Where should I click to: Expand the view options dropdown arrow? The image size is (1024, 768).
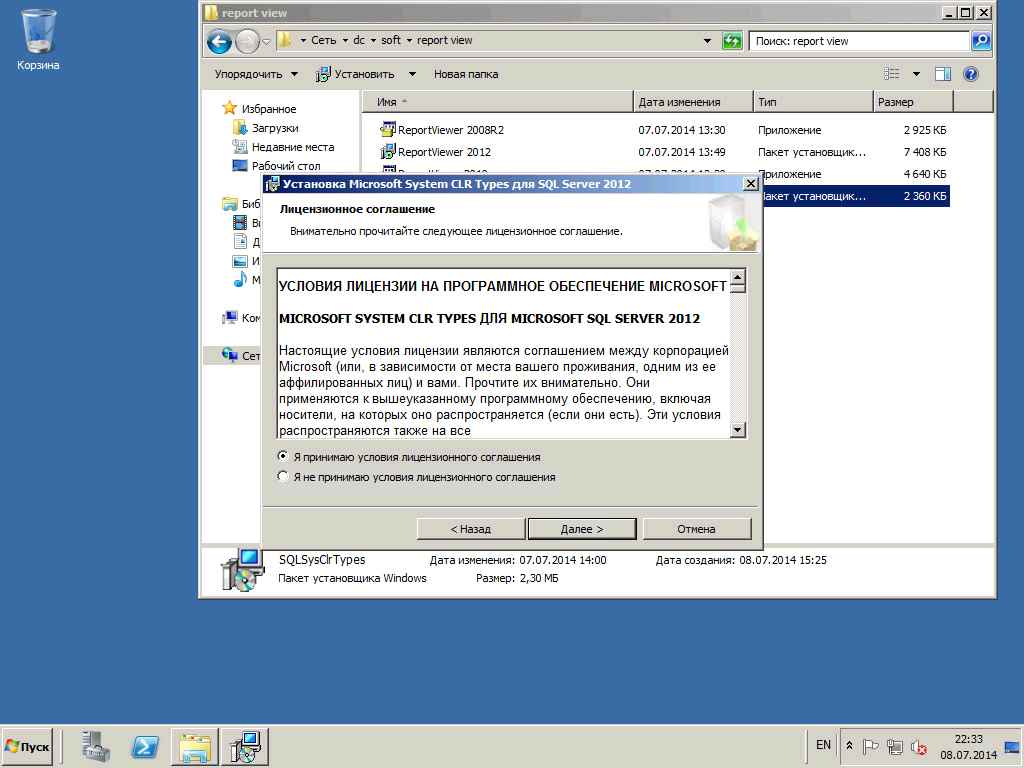tap(916, 74)
